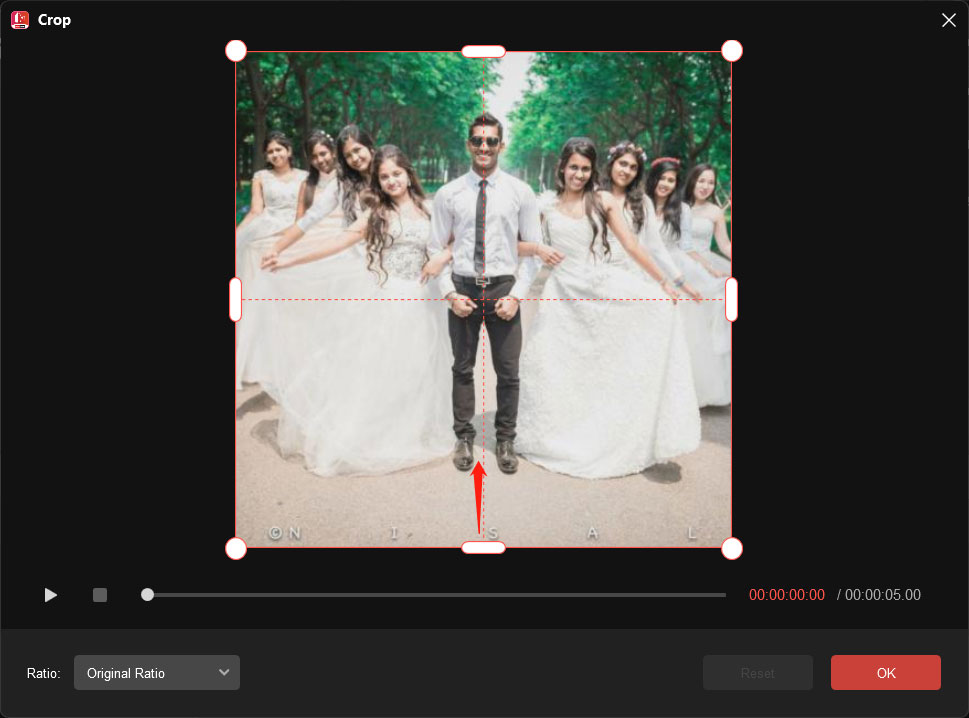Screen dimensions: 969x718
Task: Click the top-center crop handle
Action: coord(484,50)
